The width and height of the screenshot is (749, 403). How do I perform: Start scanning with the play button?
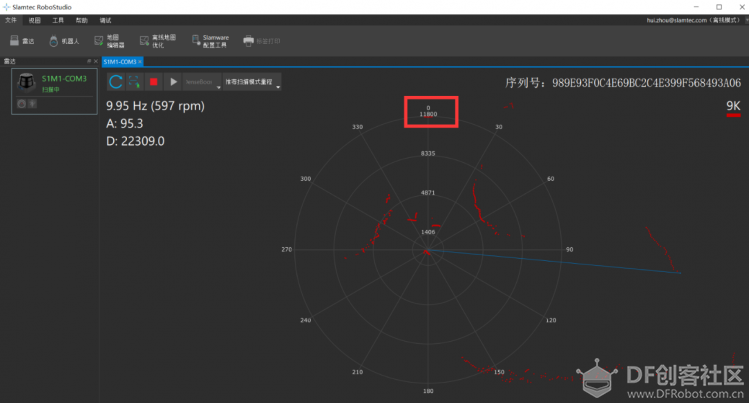click(173, 82)
